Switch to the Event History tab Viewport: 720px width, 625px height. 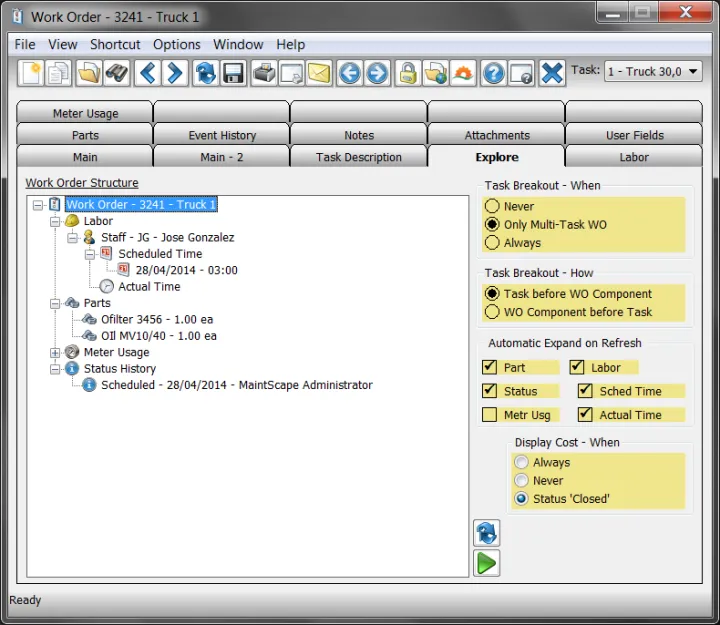tap(222, 135)
